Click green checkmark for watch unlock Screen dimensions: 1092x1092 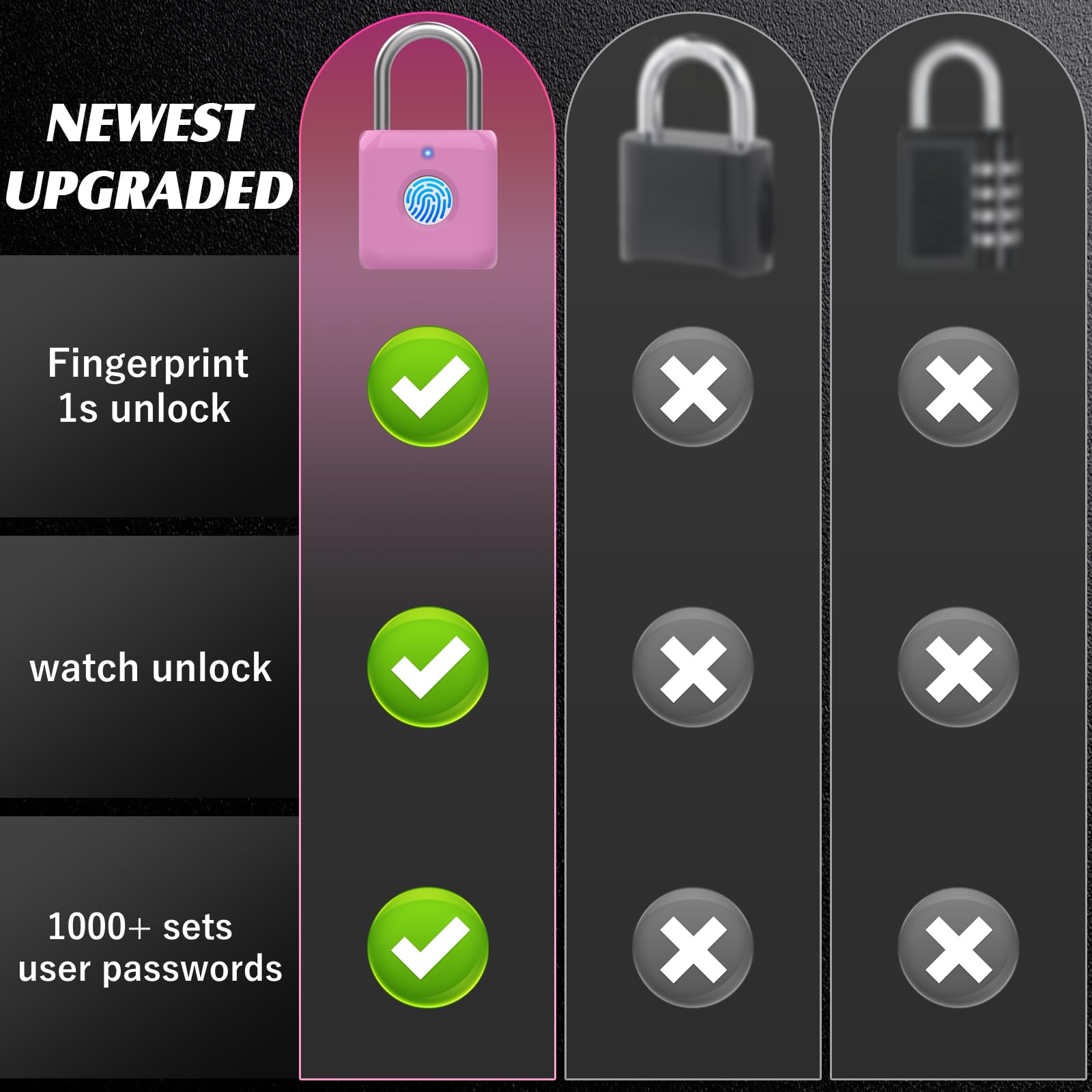tap(428, 667)
